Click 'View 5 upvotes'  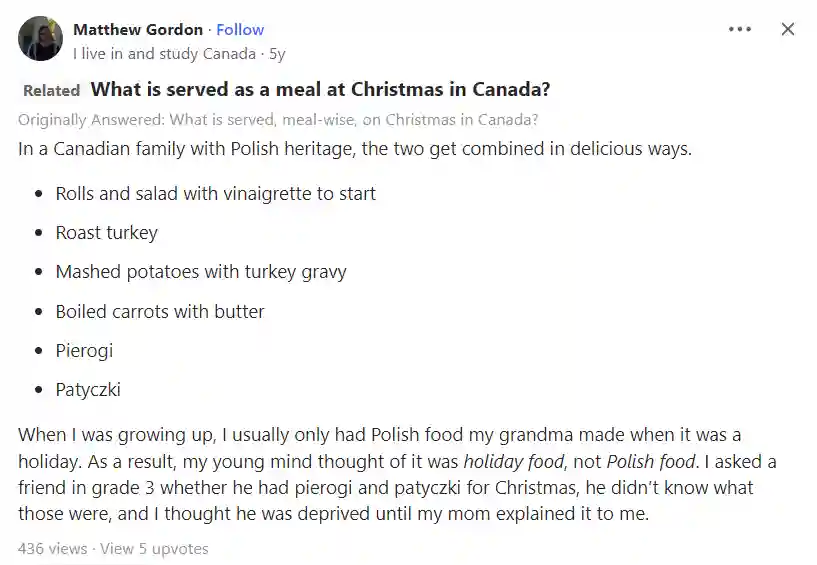point(154,549)
